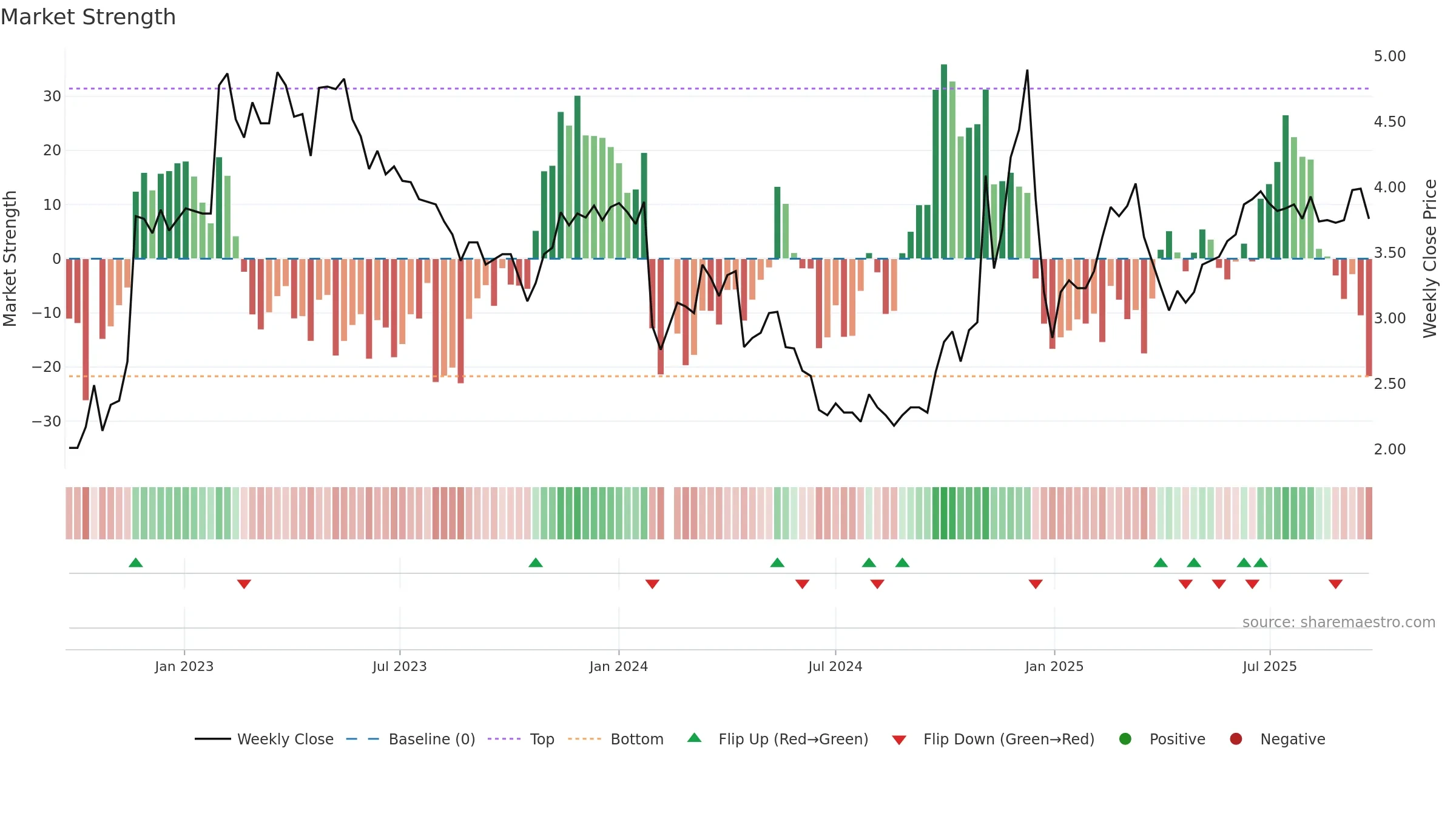
Task: Click the 'Jul 2025' x-axis label
Action: [1270, 666]
